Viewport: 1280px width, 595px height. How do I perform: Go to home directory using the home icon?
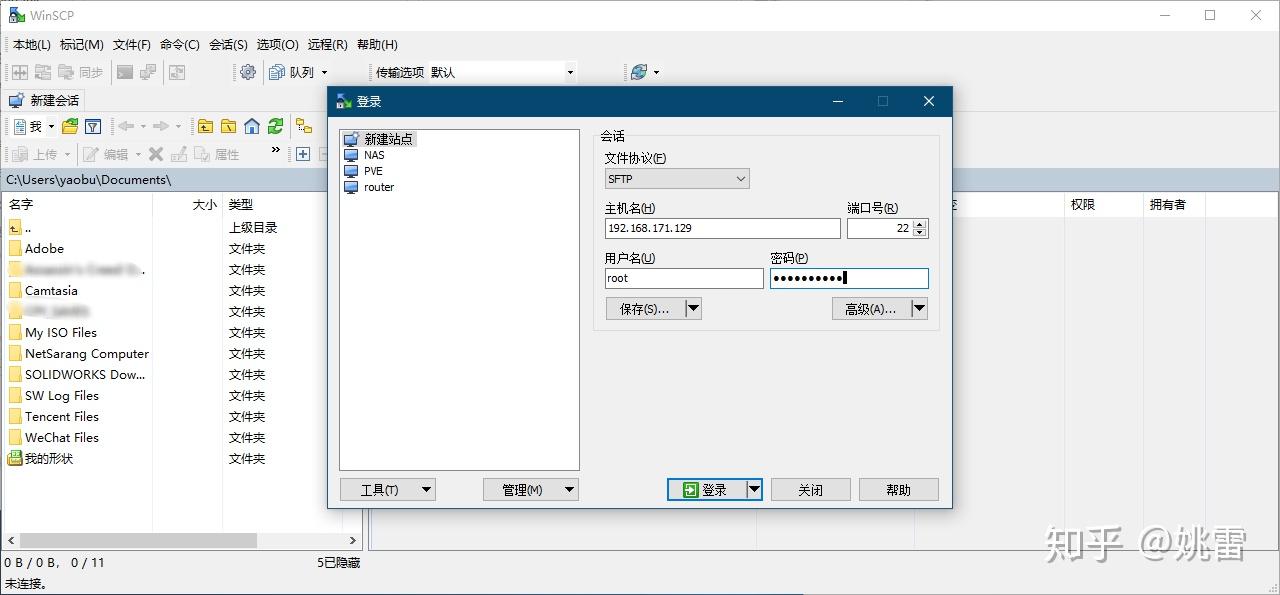tap(250, 126)
